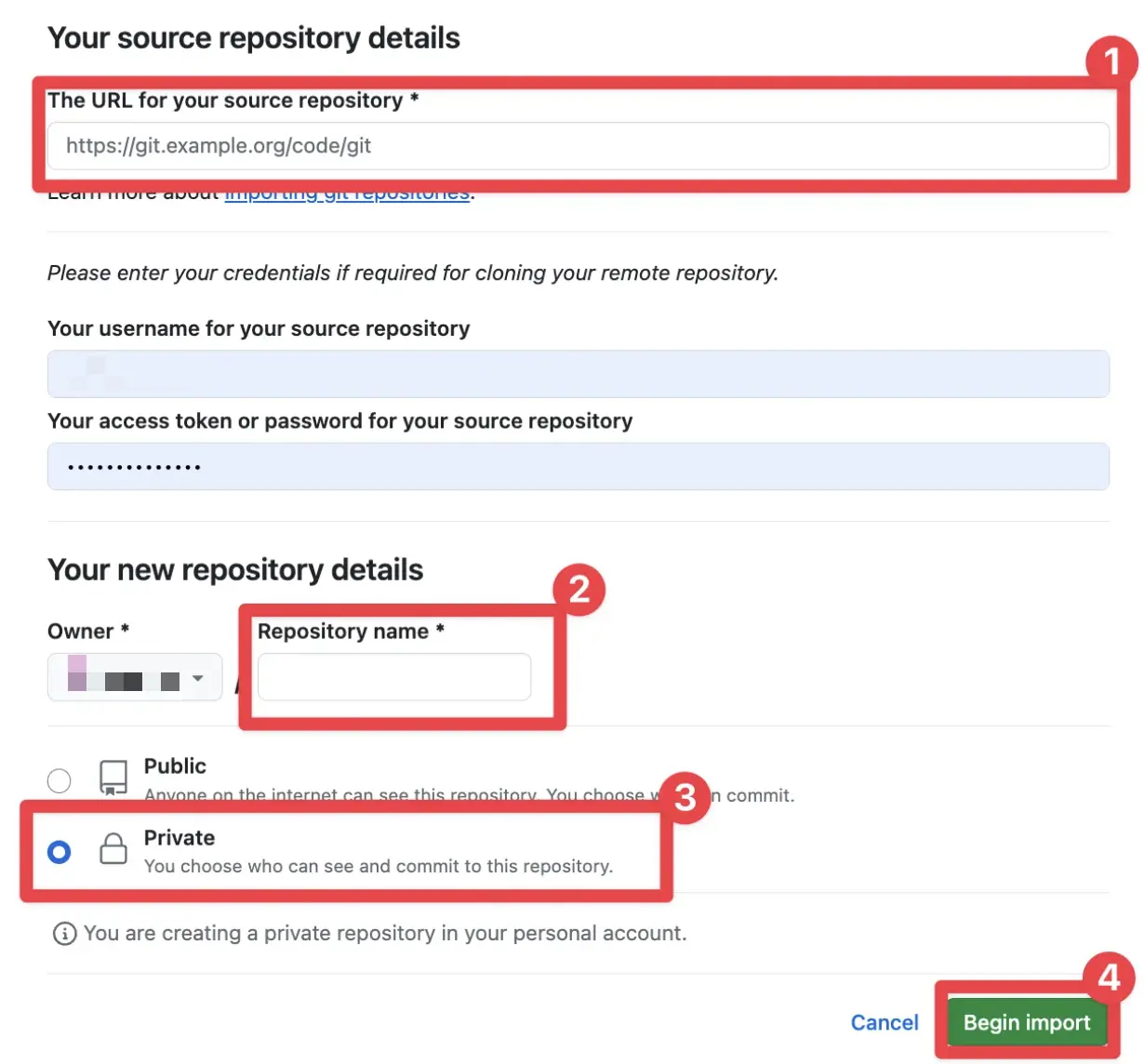Focus the source repository username field
The width and height of the screenshot is (1144, 1064).
(577, 374)
